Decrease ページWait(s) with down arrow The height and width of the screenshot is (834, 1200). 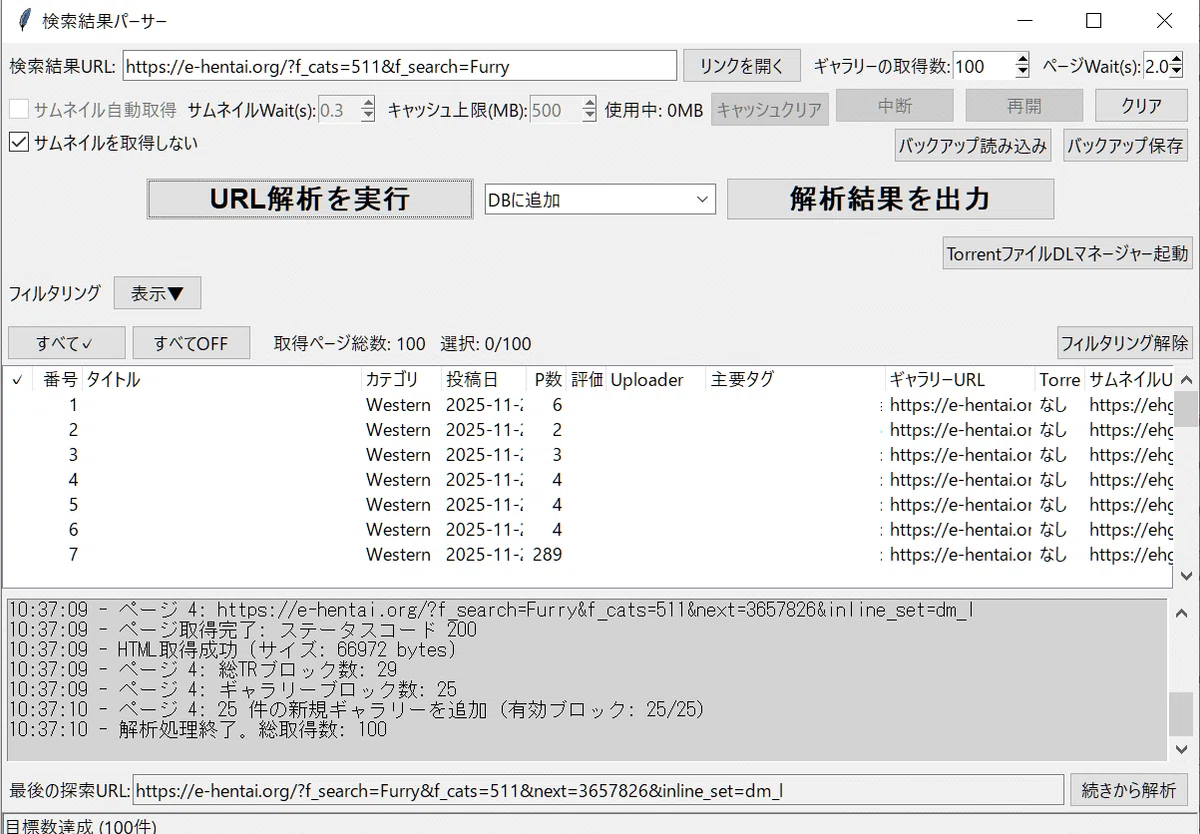(x=1177, y=73)
